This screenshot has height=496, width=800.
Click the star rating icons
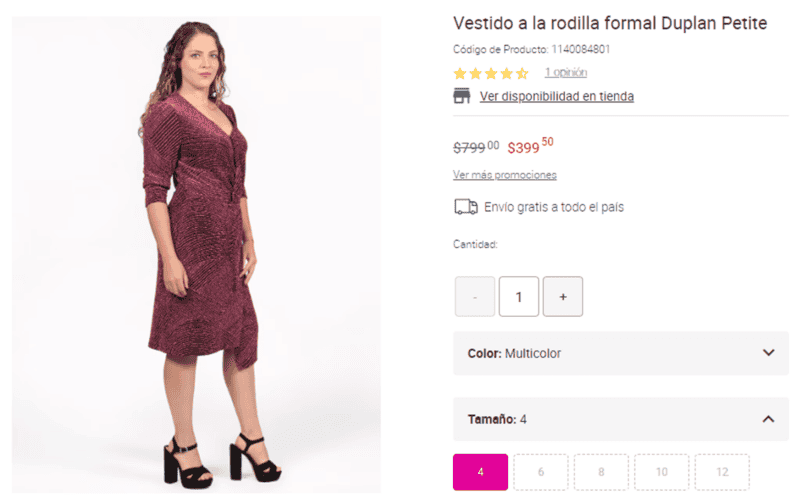click(x=490, y=73)
